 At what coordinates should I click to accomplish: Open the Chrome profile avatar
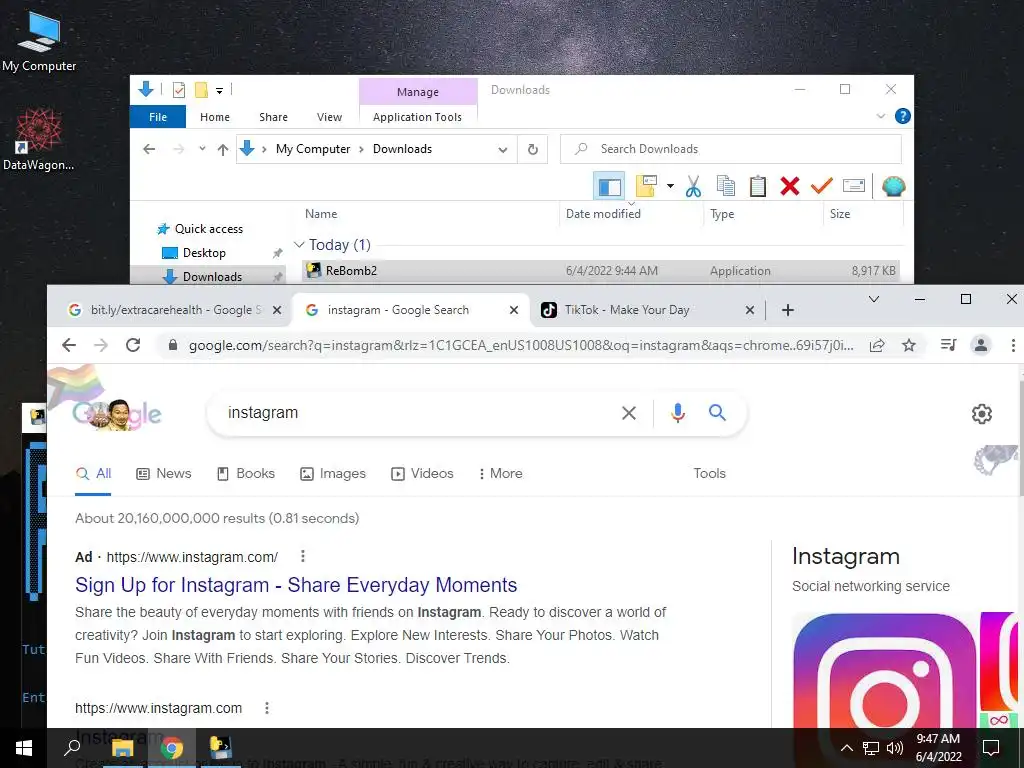pyautogui.click(x=980, y=345)
